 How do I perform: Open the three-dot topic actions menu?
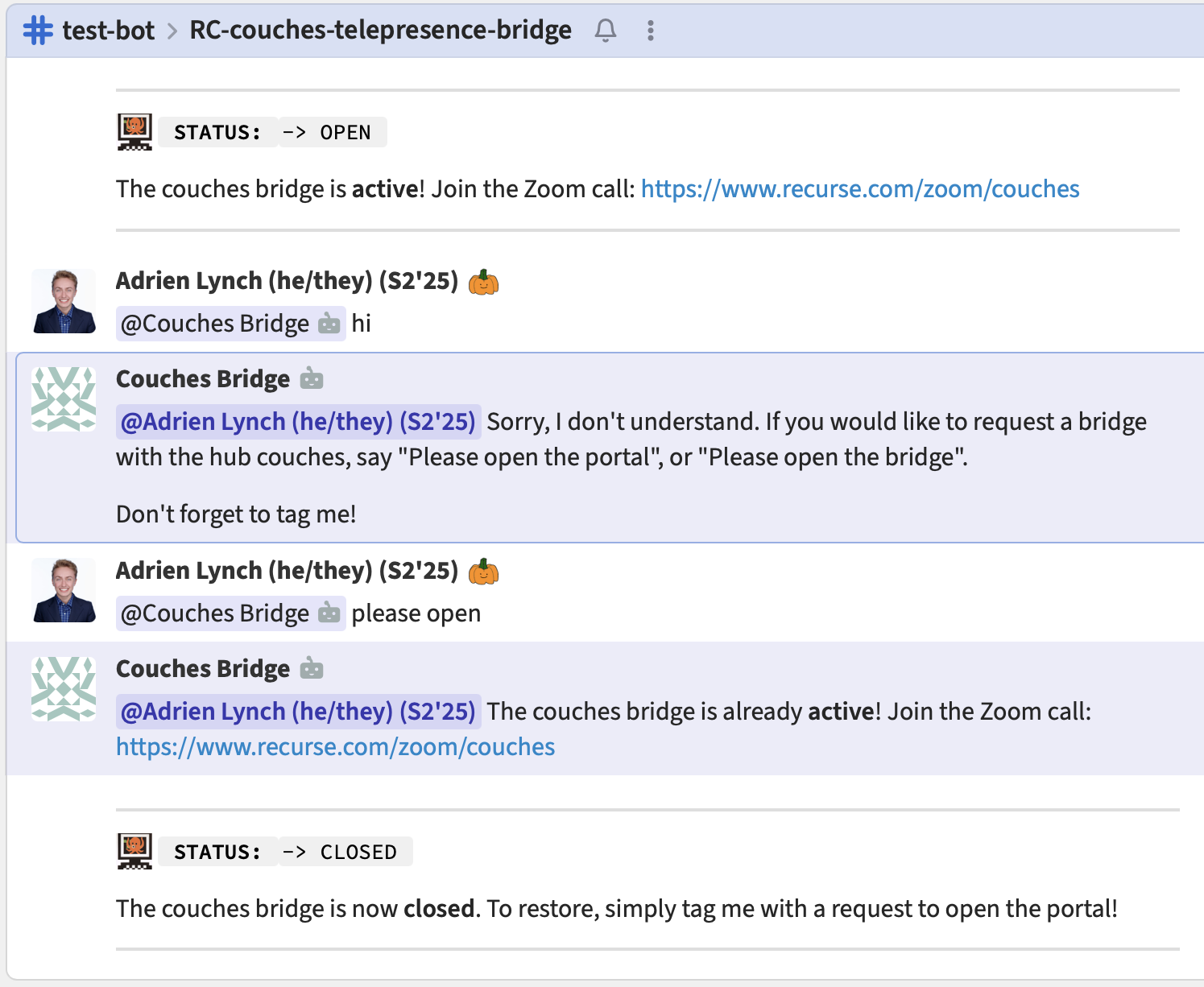point(651,31)
